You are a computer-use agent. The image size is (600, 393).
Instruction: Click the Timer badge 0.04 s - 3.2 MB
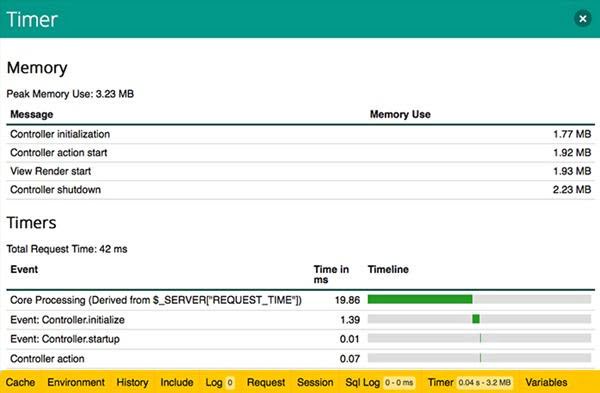[x=484, y=382]
